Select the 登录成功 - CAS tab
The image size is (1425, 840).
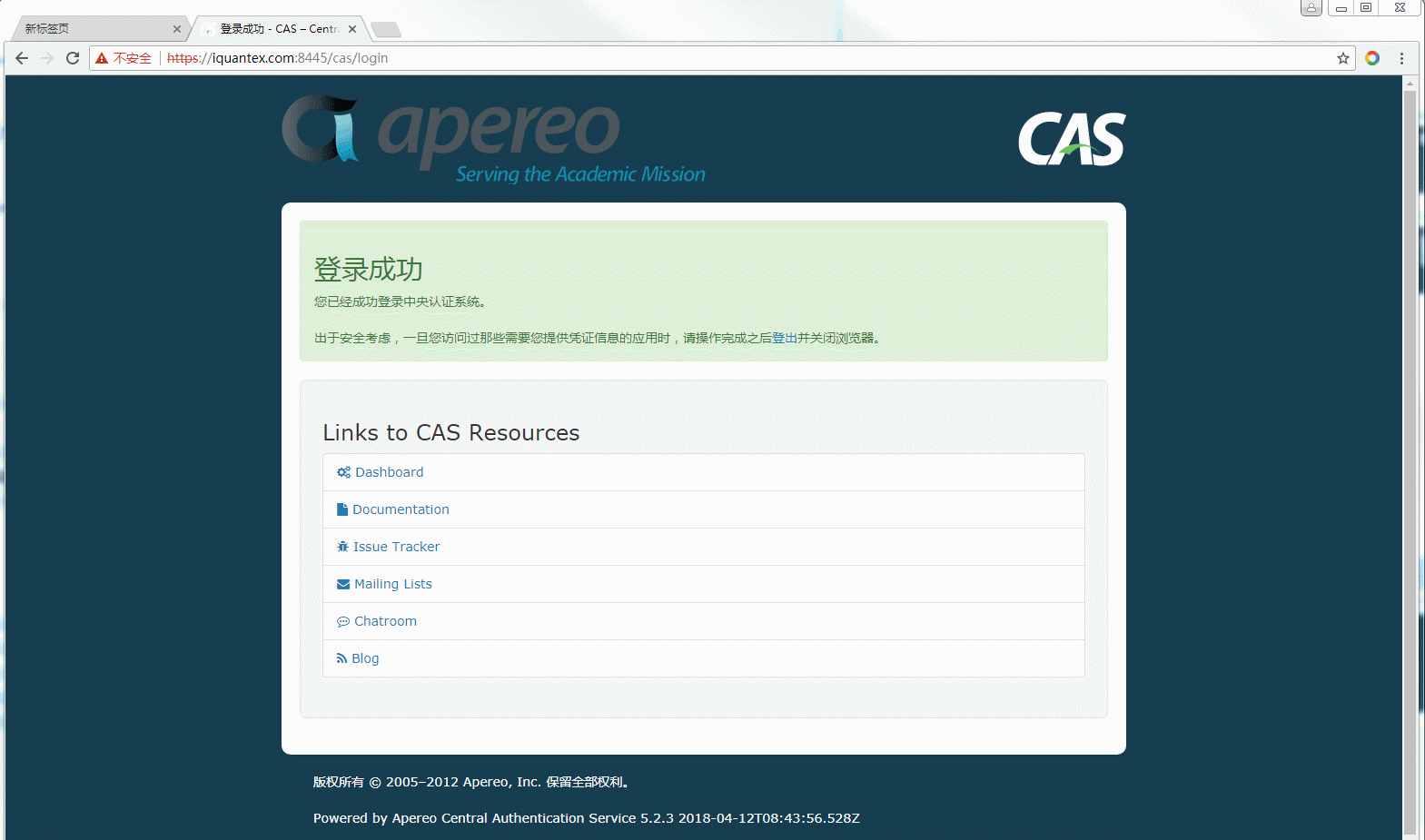277,29
